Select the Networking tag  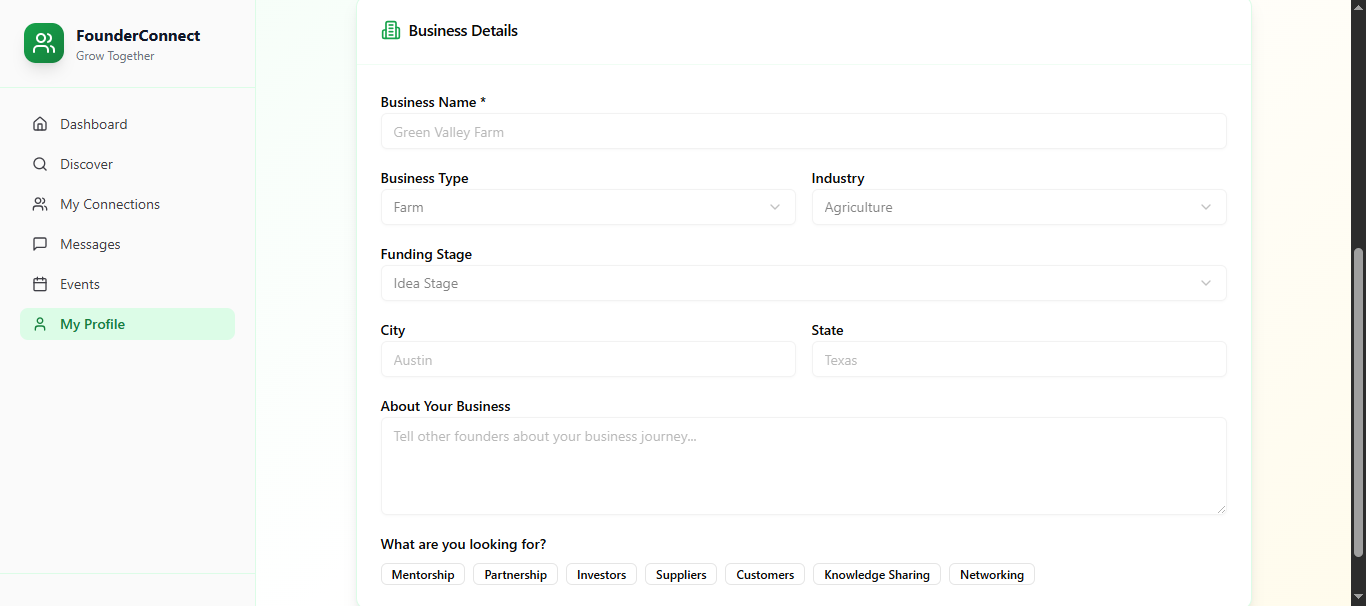pyautogui.click(x=992, y=575)
